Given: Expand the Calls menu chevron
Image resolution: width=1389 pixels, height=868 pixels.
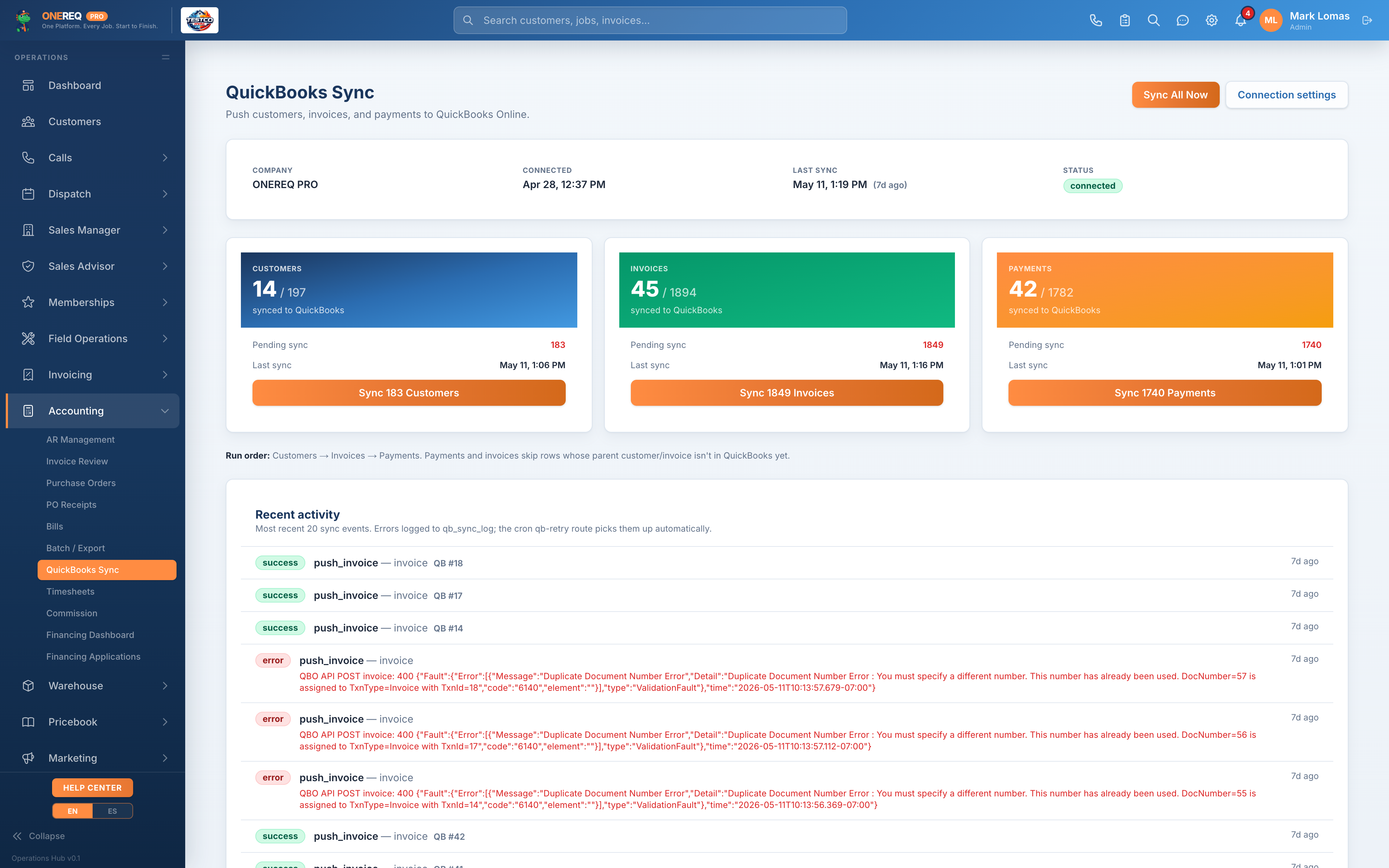Looking at the screenshot, I should (x=165, y=158).
